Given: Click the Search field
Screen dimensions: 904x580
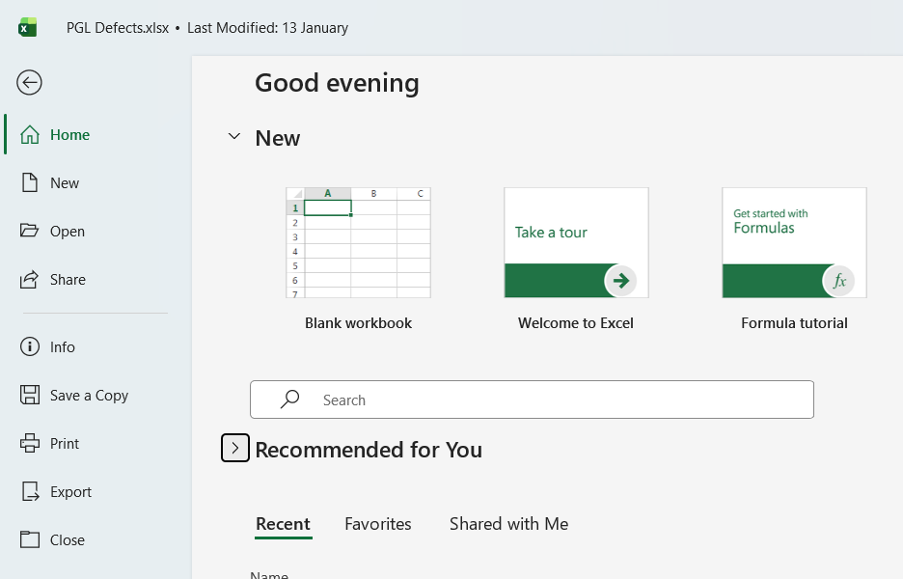Looking at the screenshot, I should (x=531, y=400).
